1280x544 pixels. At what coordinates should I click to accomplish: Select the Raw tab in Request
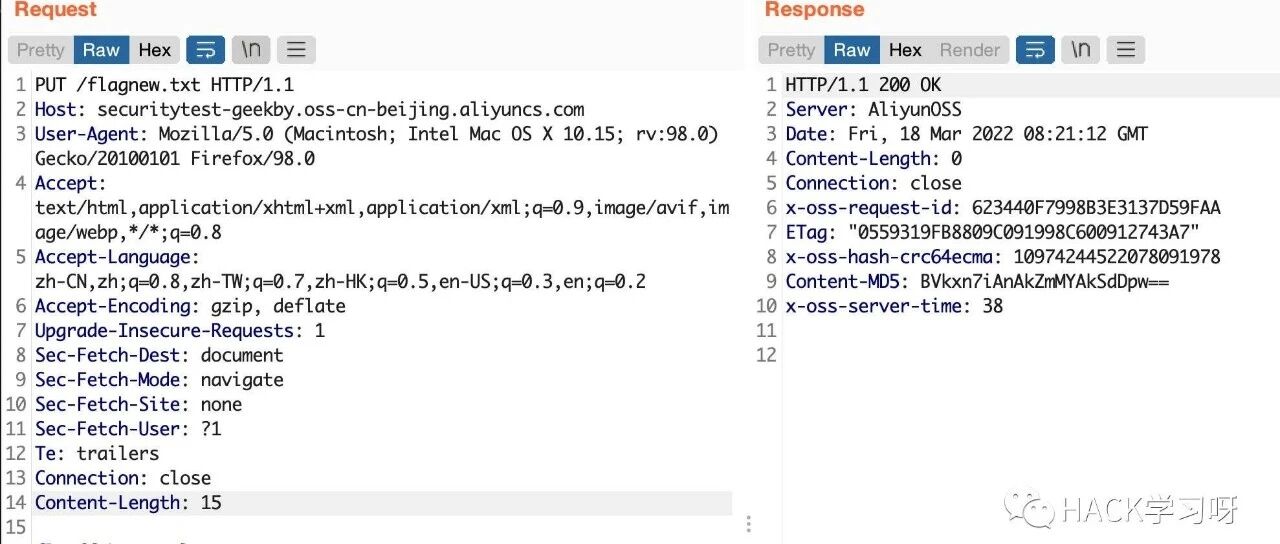[101, 49]
